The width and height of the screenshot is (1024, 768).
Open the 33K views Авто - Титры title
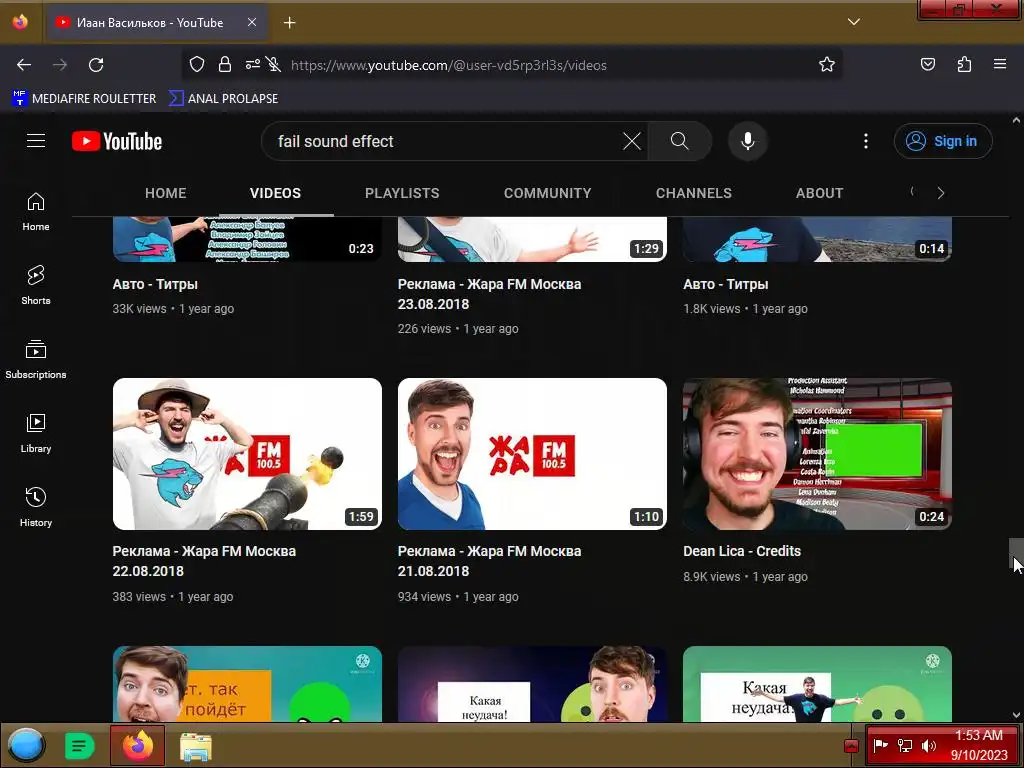coord(155,284)
